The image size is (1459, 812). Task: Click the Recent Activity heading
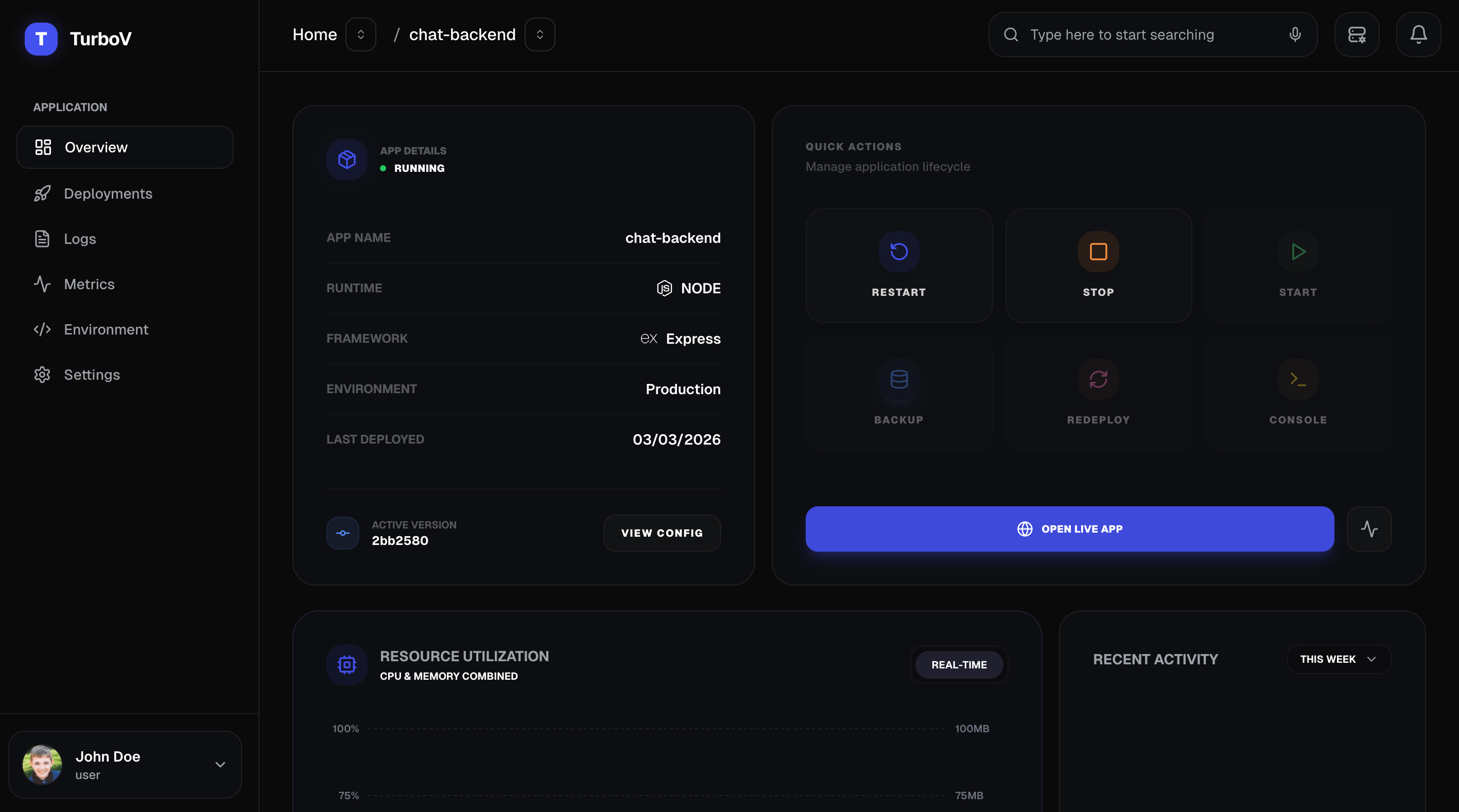click(x=1155, y=659)
